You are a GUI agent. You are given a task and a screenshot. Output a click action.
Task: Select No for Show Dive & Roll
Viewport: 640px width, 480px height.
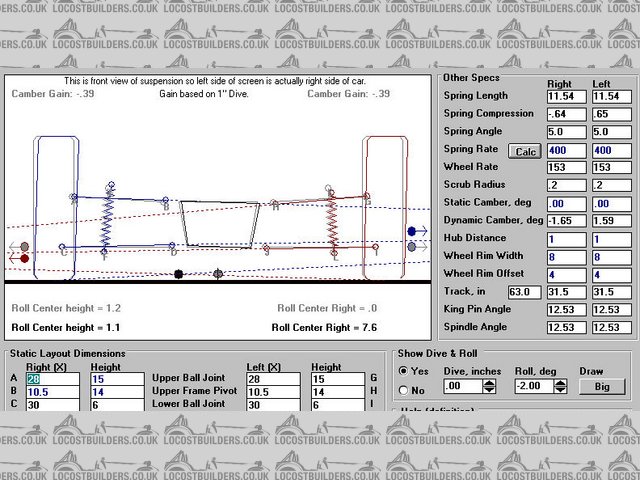coord(403,390)
